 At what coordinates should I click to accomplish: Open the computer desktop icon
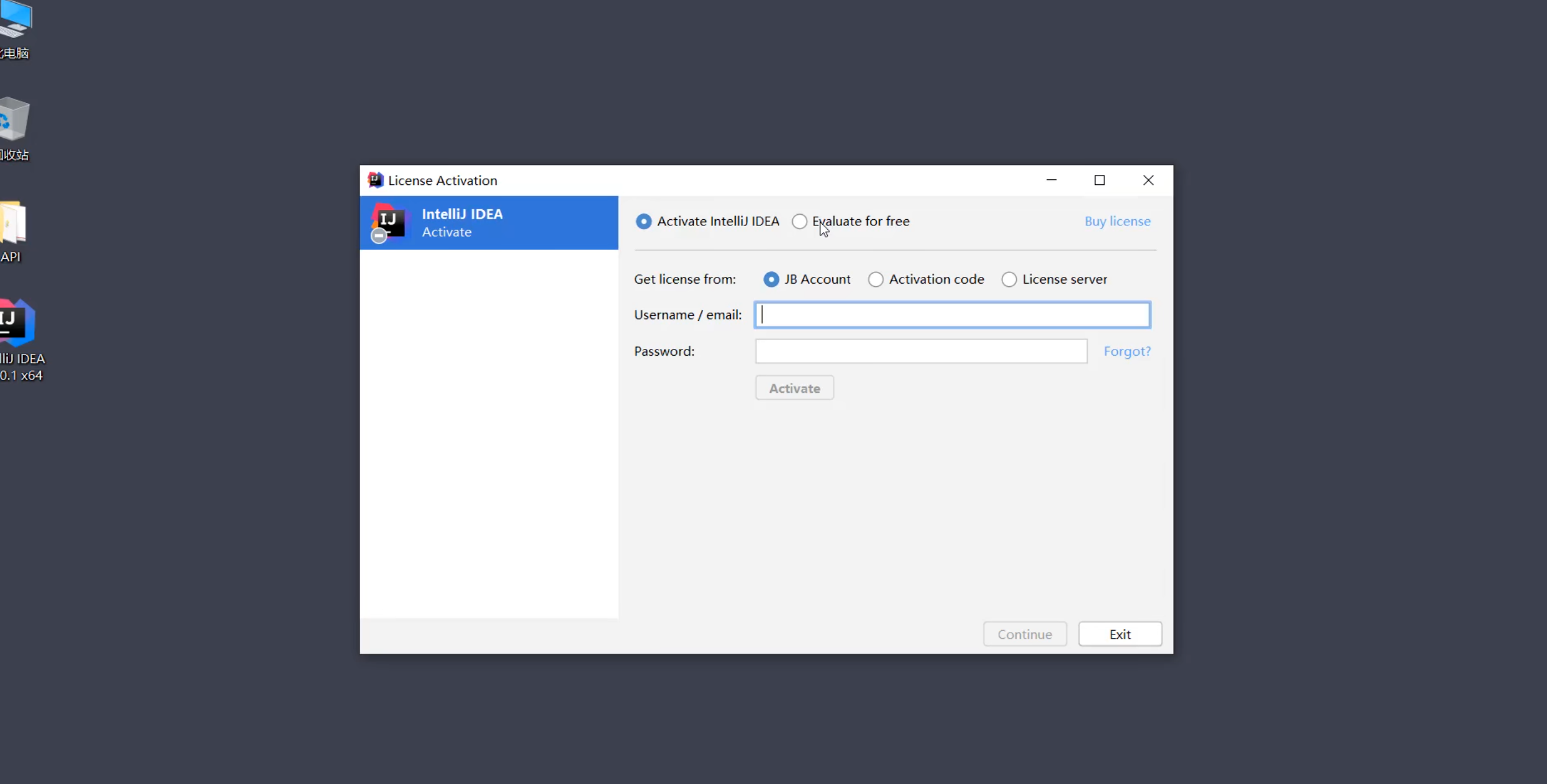[15, 19]
